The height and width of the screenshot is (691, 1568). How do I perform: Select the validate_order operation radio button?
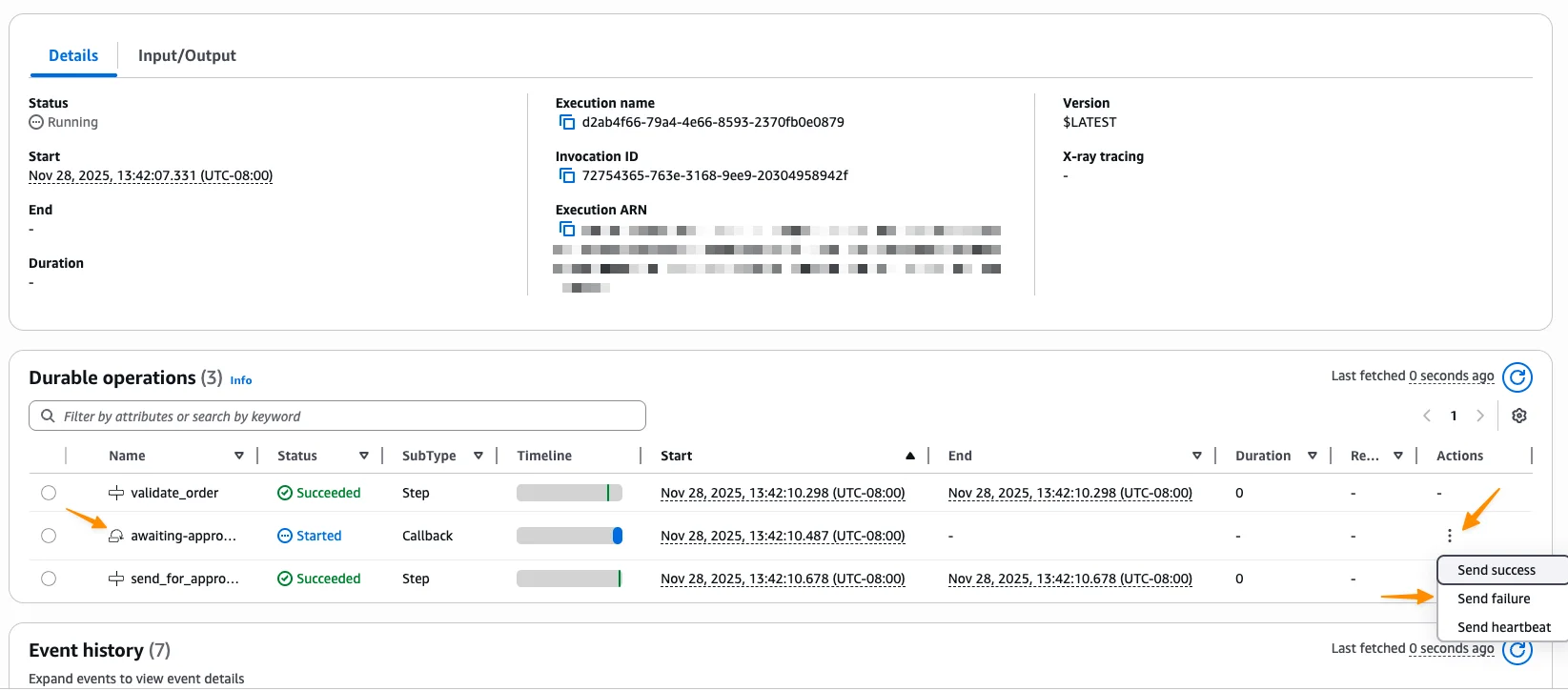pyautogui.click(x=49, y=493)
